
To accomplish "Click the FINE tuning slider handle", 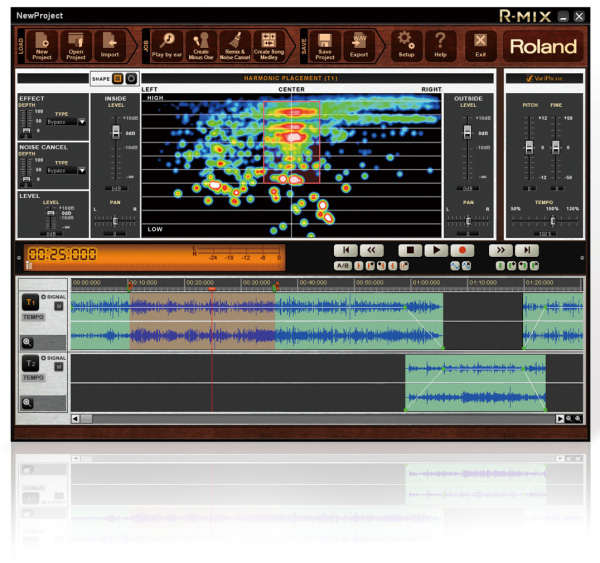I will (556, 147).
